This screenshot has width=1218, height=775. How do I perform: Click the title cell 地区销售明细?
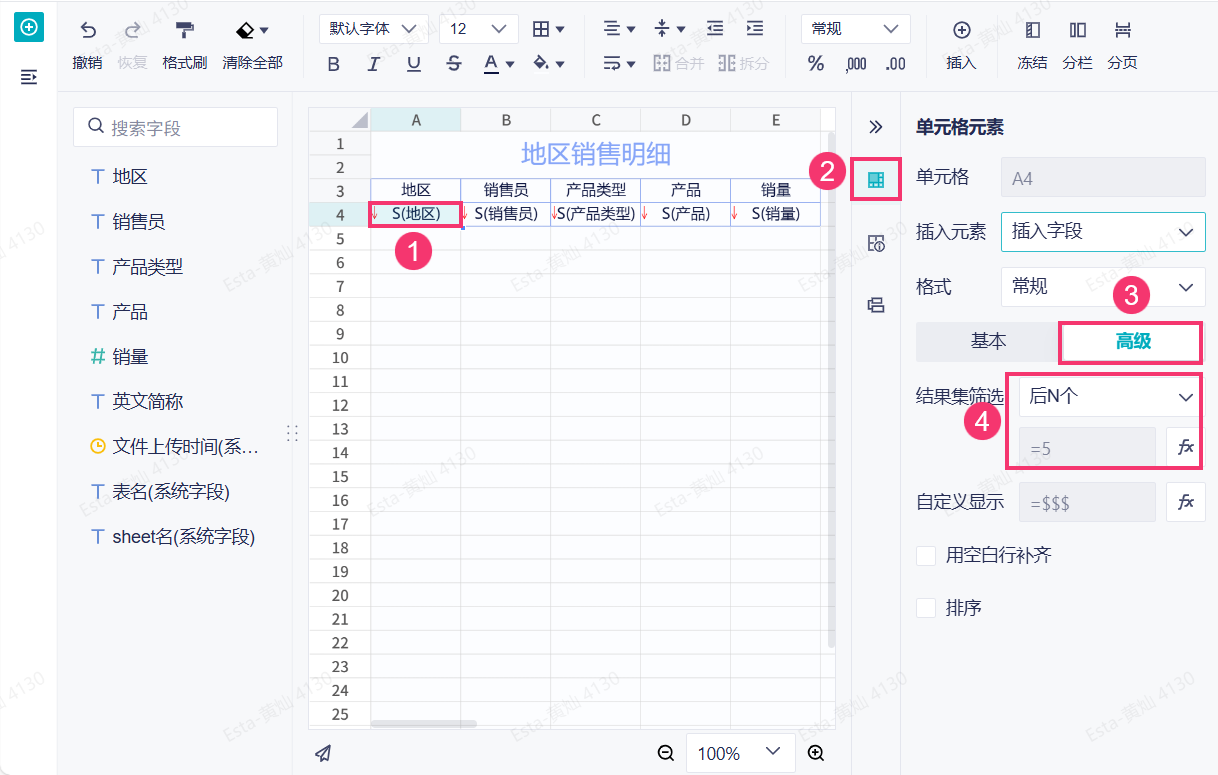596,154
